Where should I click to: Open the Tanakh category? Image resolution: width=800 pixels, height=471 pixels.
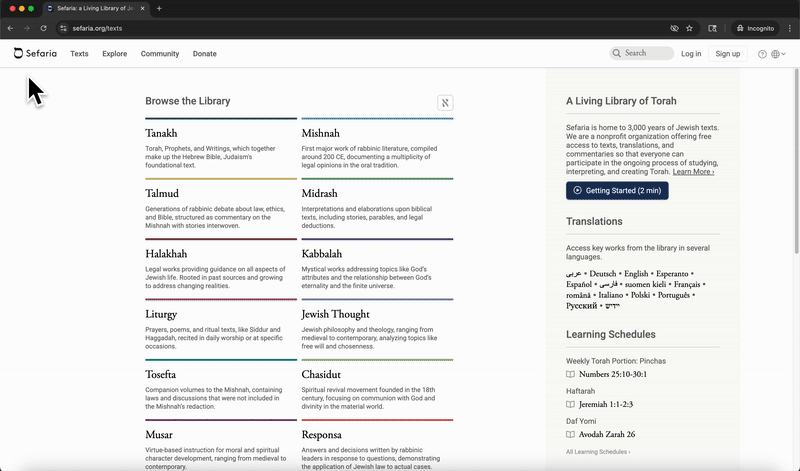click(x=161, y=133)
